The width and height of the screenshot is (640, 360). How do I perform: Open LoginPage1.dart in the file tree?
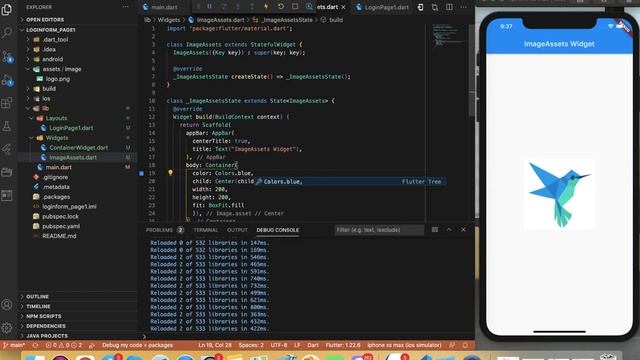71,128
